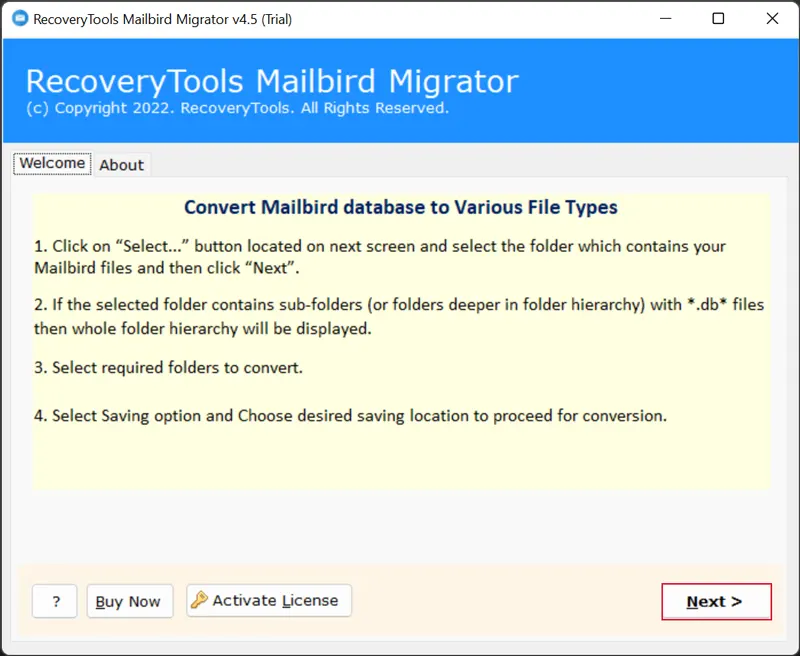This screenshot has height=656, width=800.
Task: Click instruction step 4 about Saving option
Action: pos(350,415)
